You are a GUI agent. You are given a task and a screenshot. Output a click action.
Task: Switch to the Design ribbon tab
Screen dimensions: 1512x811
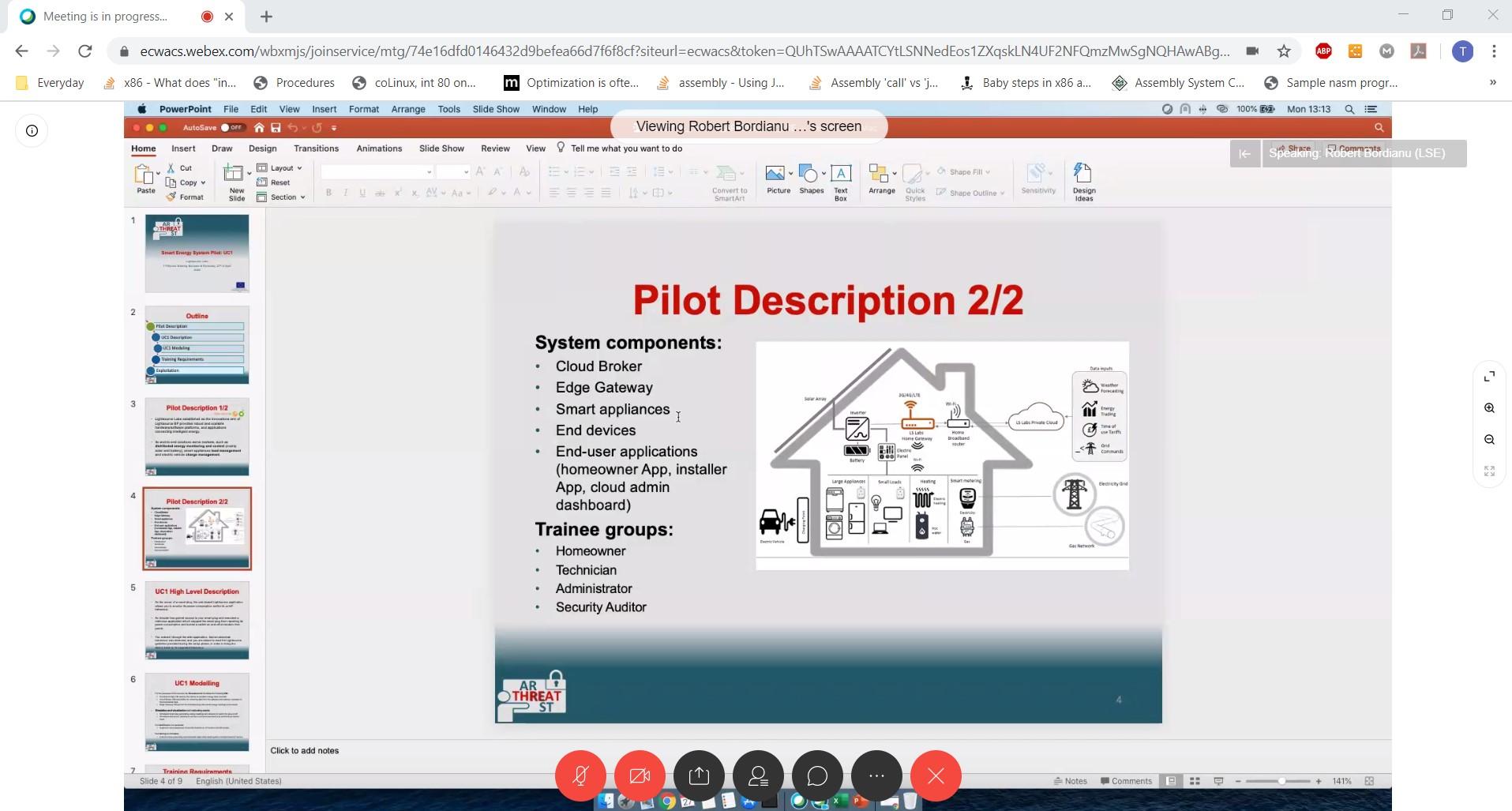pos(262,148)
